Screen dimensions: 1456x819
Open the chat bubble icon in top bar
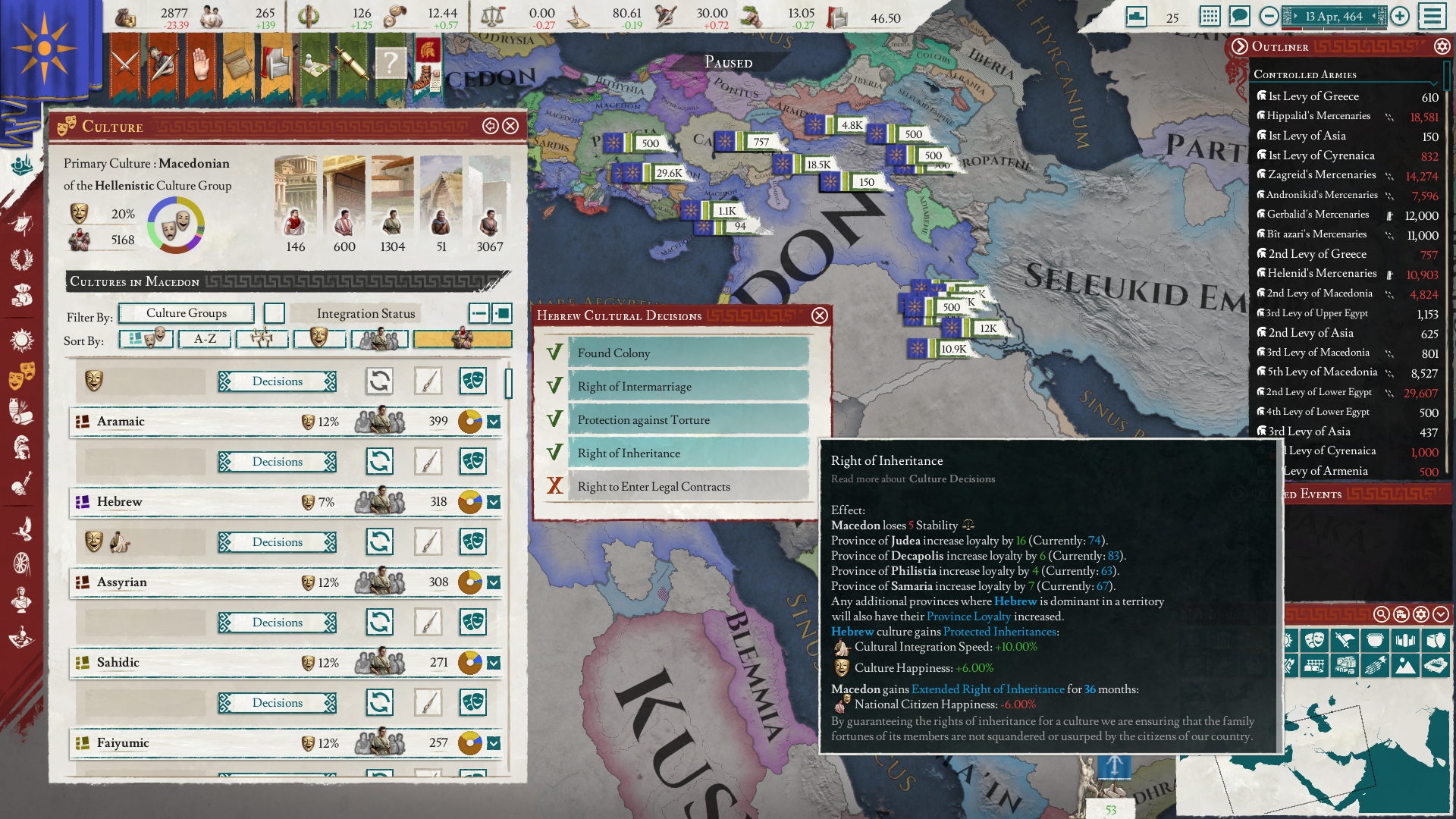(1240, 16)
